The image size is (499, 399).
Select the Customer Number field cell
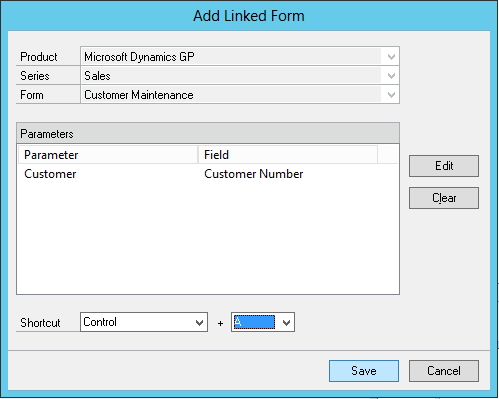tap(254, 174)
